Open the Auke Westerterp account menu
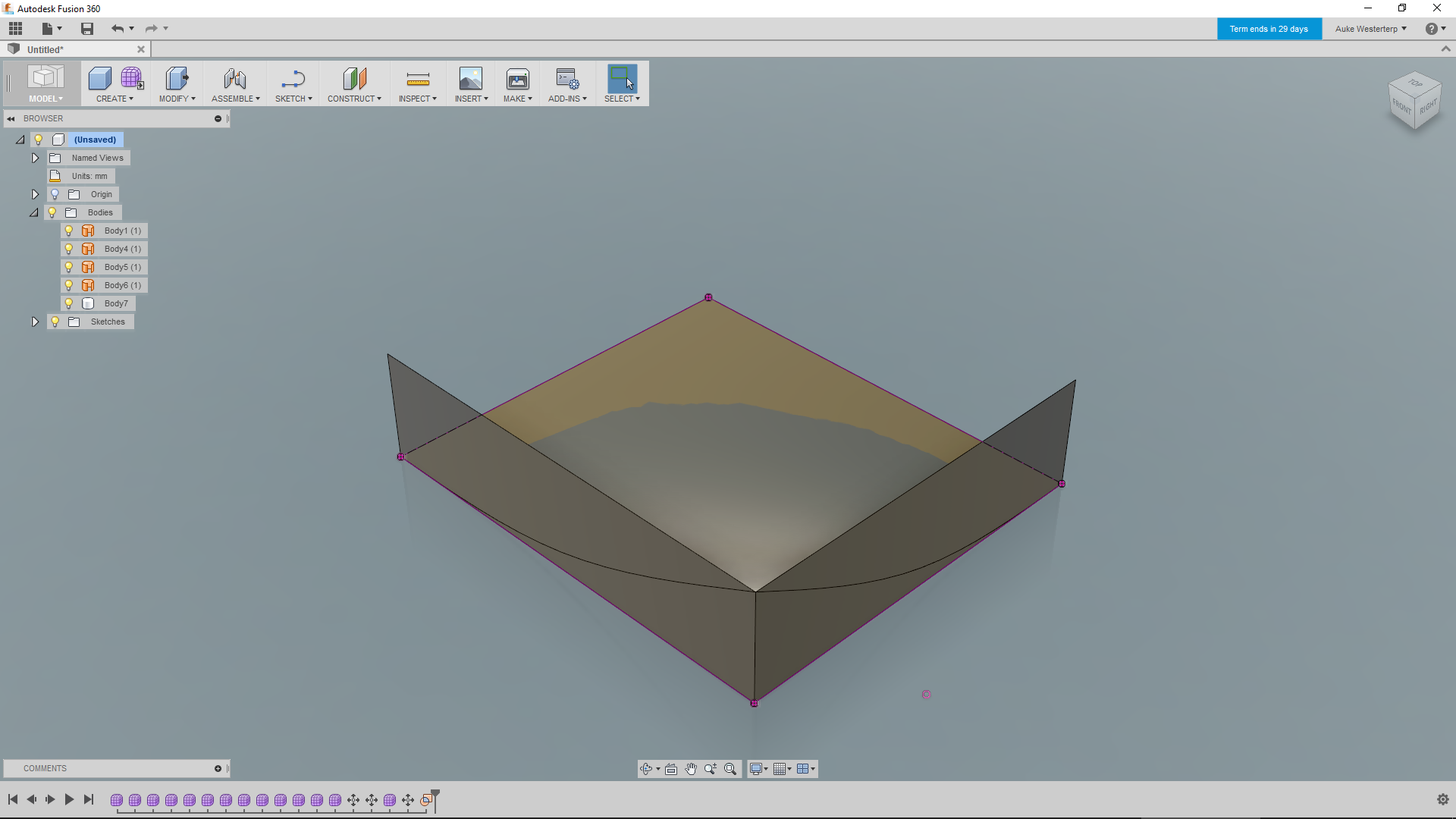This screenshot has height=819, width=1456. click(x=1370, y=28)
